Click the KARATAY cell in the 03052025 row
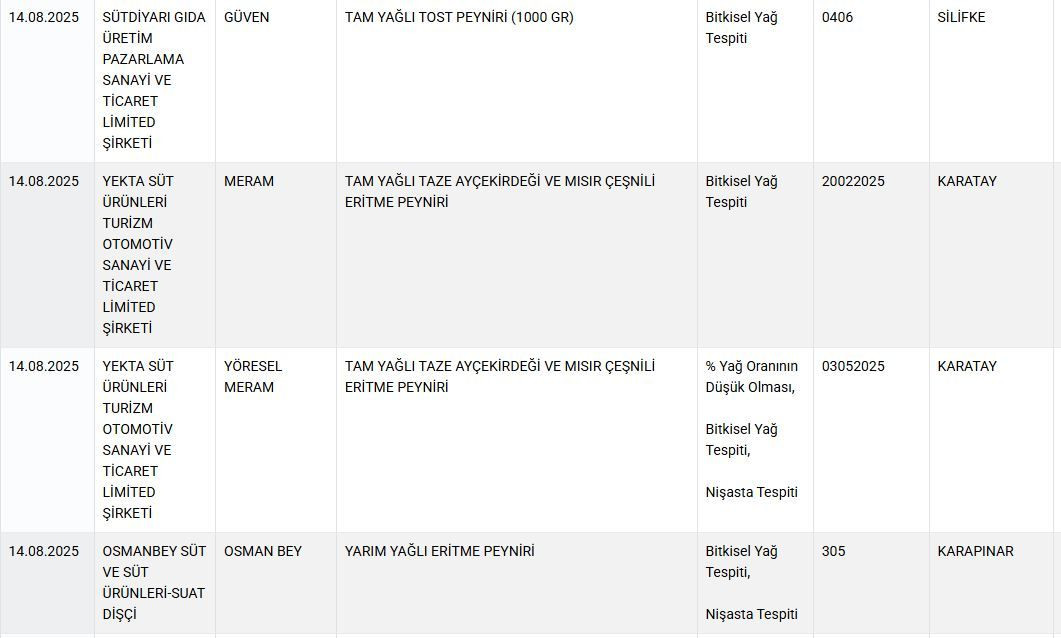 click(x=966, y=366)
